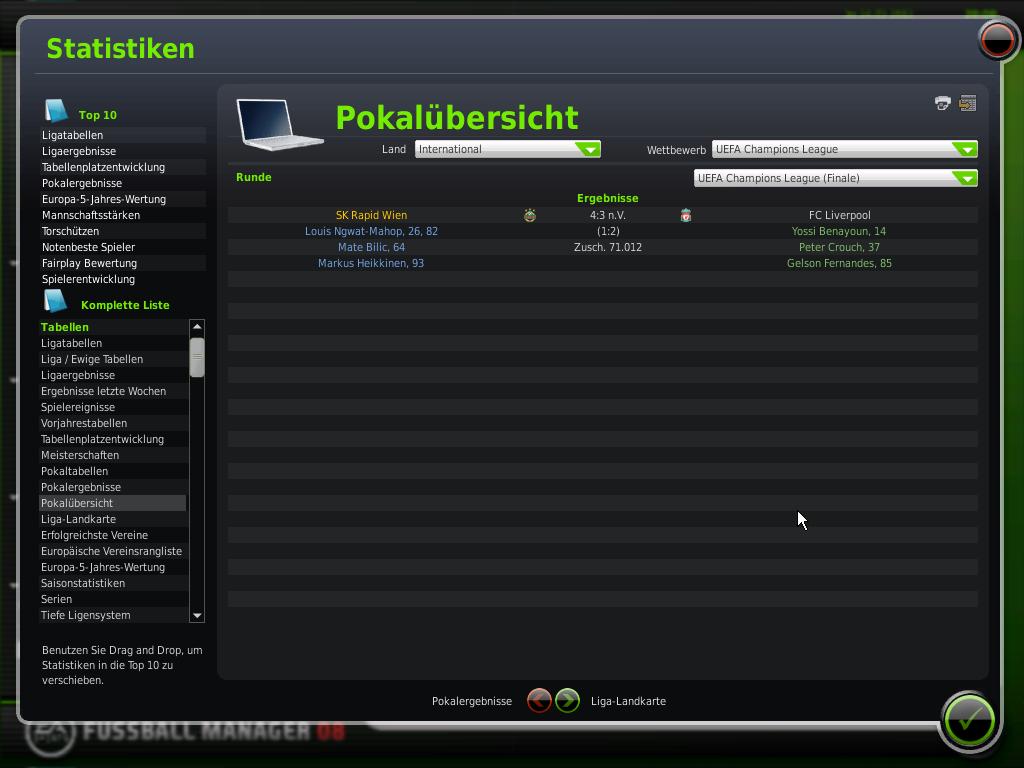Open Europäische Vereinsrangliste entry
Image resolution: width=1024 pixels, height=768 pixels.
pos(111,551)
